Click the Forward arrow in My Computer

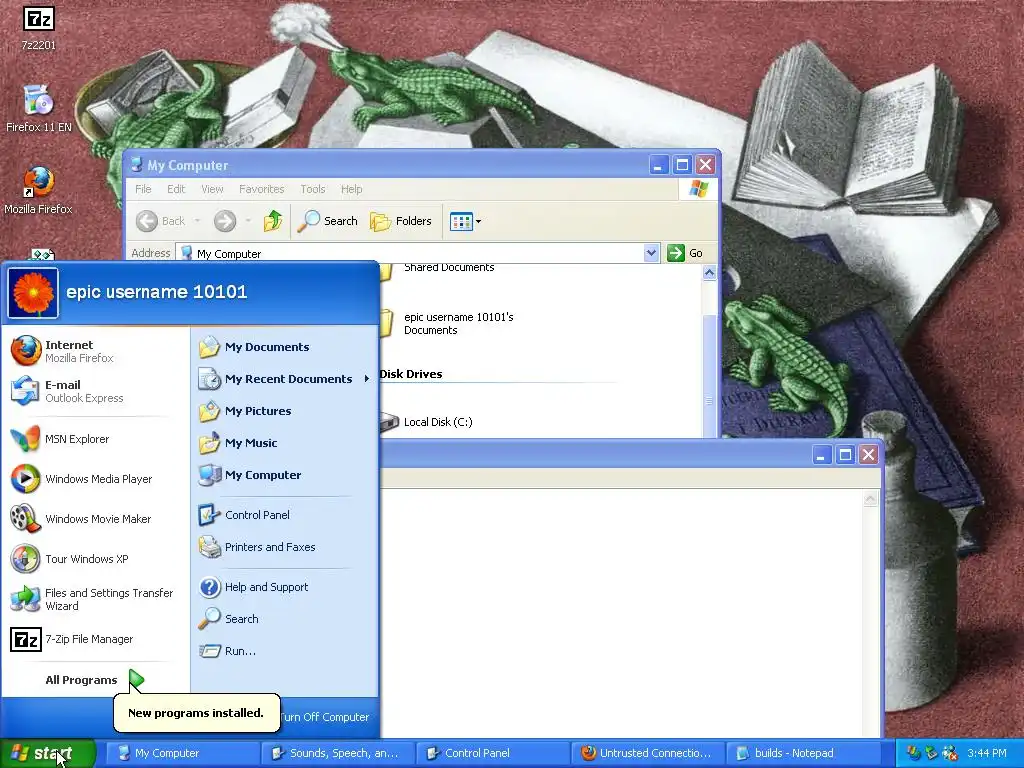[225, 221]
